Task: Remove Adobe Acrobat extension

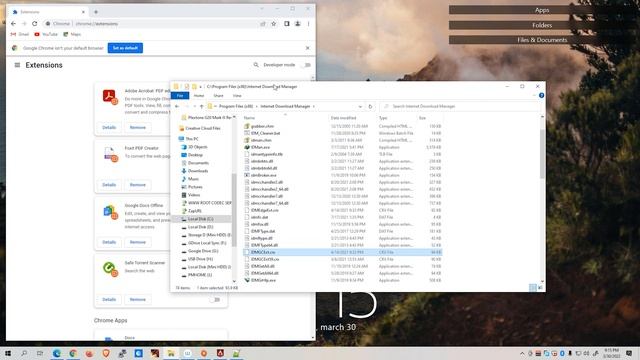Action: (x=138, y=127)
